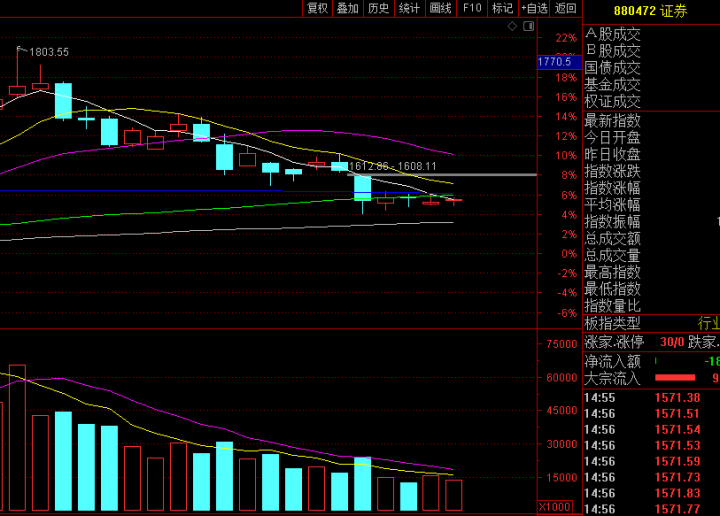Click the 1770.5 price marker on axis
Viewport: 720px width, 516px height.
pos(553,62)
